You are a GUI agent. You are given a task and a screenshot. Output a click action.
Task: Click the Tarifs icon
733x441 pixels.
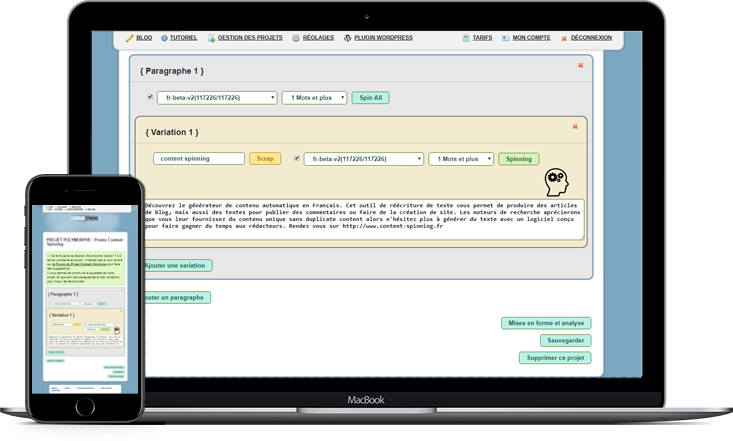(466, 38)
